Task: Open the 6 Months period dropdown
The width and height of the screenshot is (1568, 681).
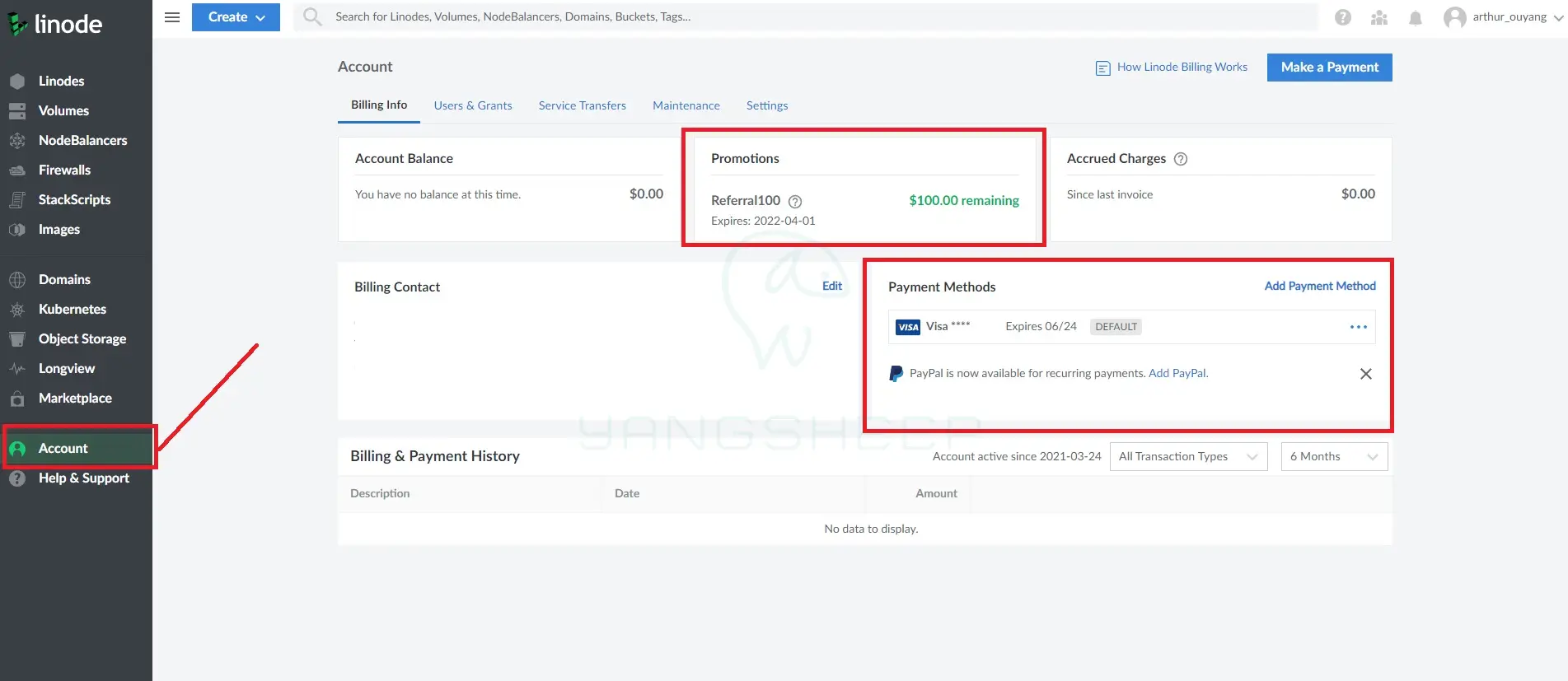Action: (x=1334, y=456)
